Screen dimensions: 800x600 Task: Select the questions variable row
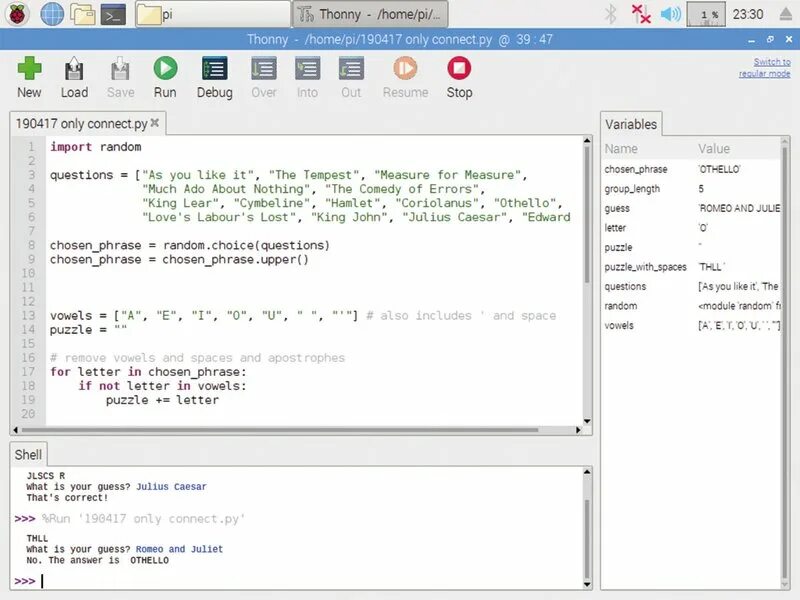pos(691,286)
